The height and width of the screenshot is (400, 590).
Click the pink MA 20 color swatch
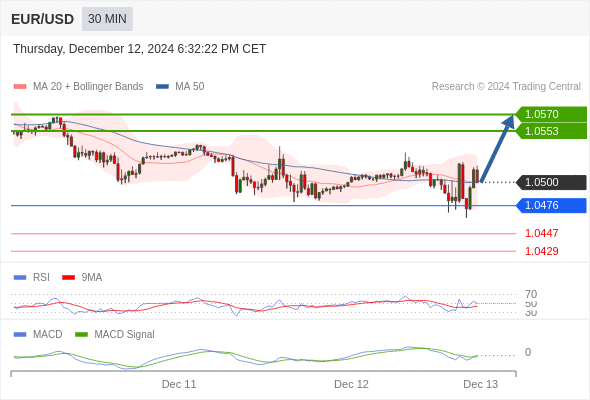20,87
